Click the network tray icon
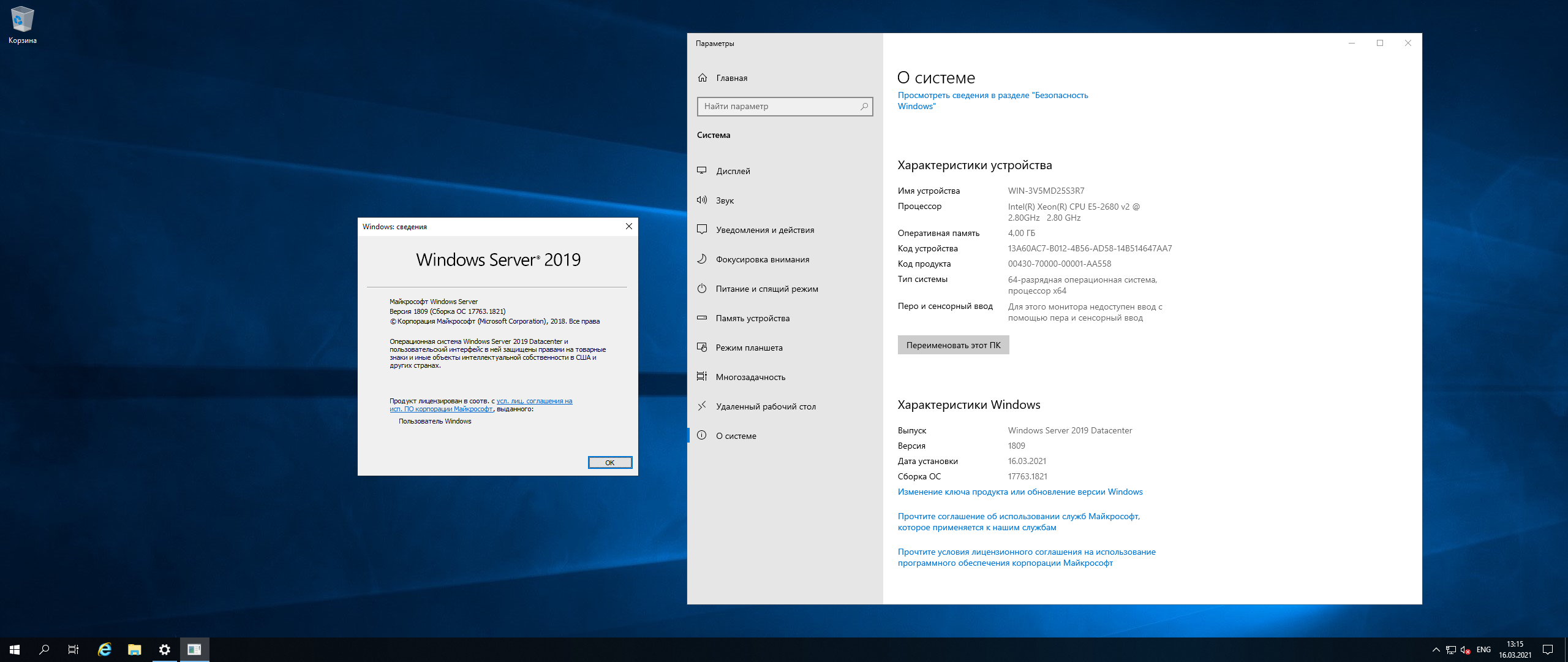The image size is (1568, 662). click(x=1451, y=650)
